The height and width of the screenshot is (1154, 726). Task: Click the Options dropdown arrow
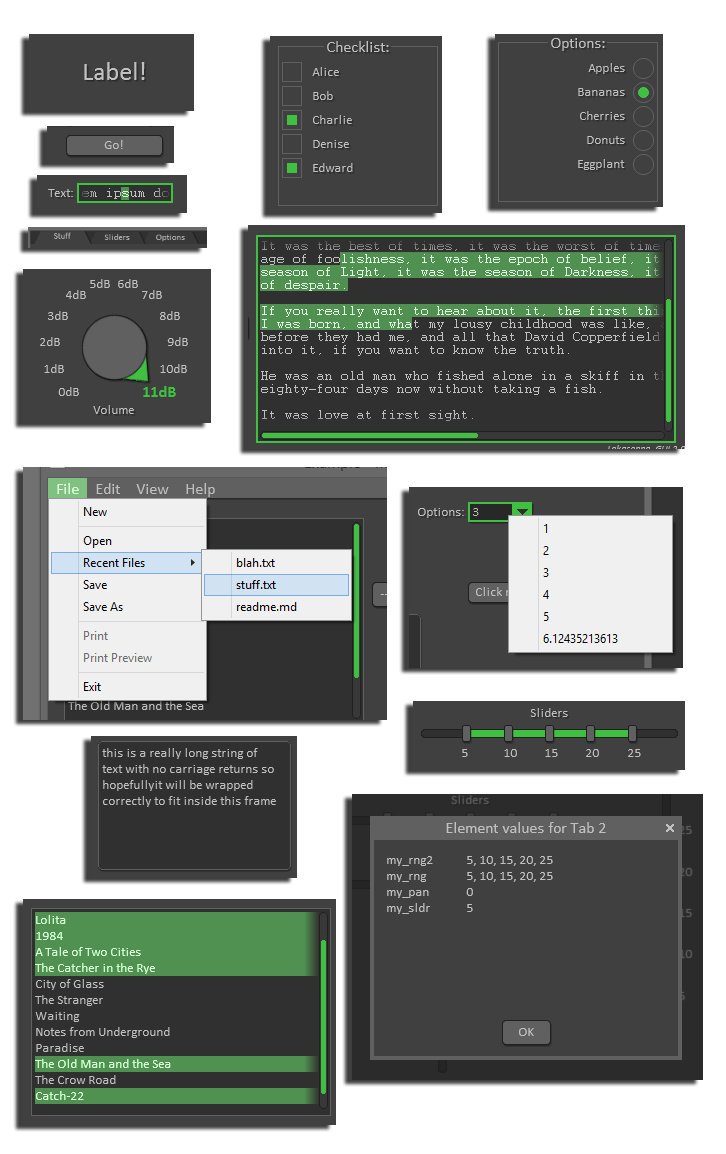point(521,511)
